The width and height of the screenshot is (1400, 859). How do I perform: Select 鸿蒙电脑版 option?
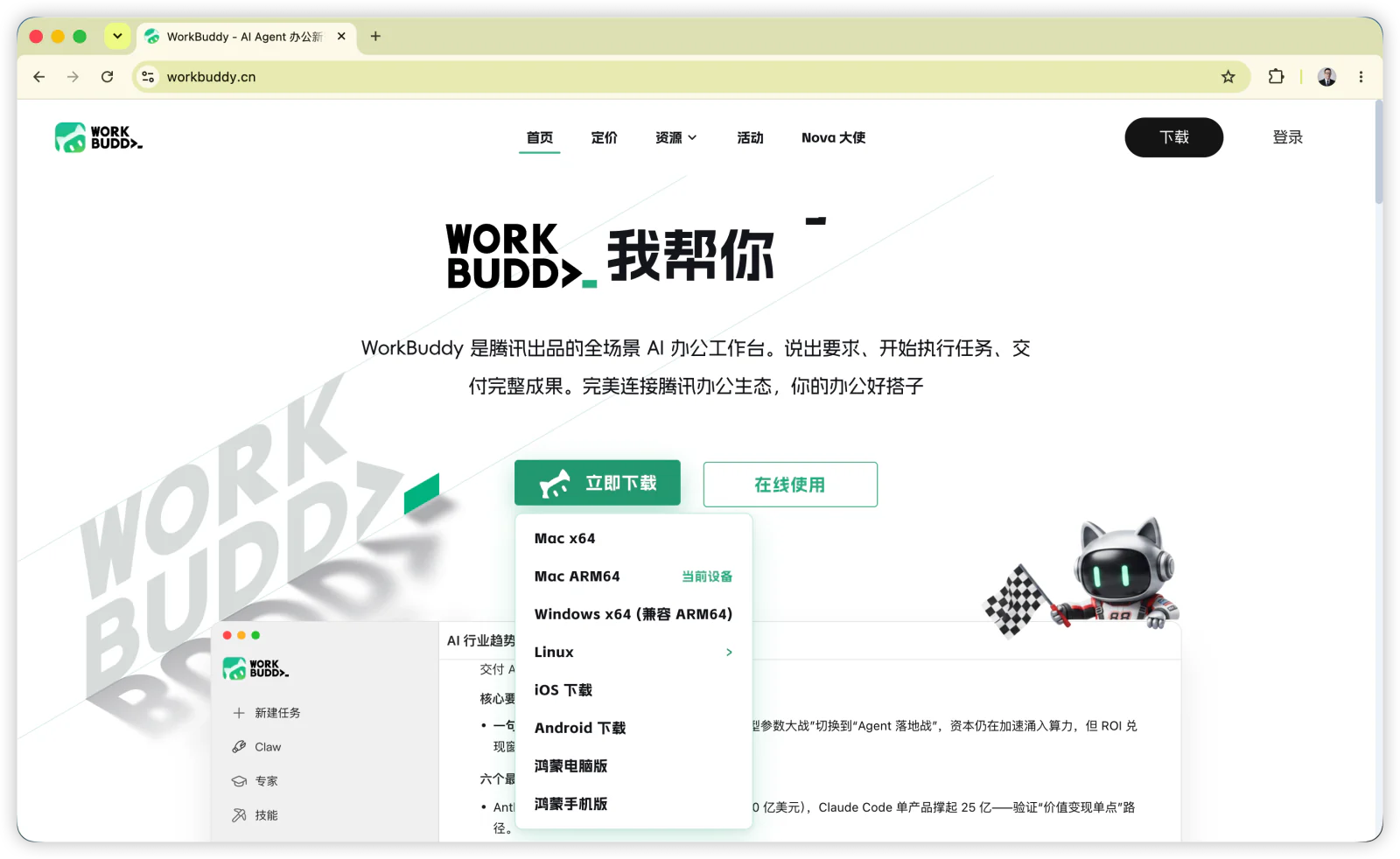(x=633, y=766)
